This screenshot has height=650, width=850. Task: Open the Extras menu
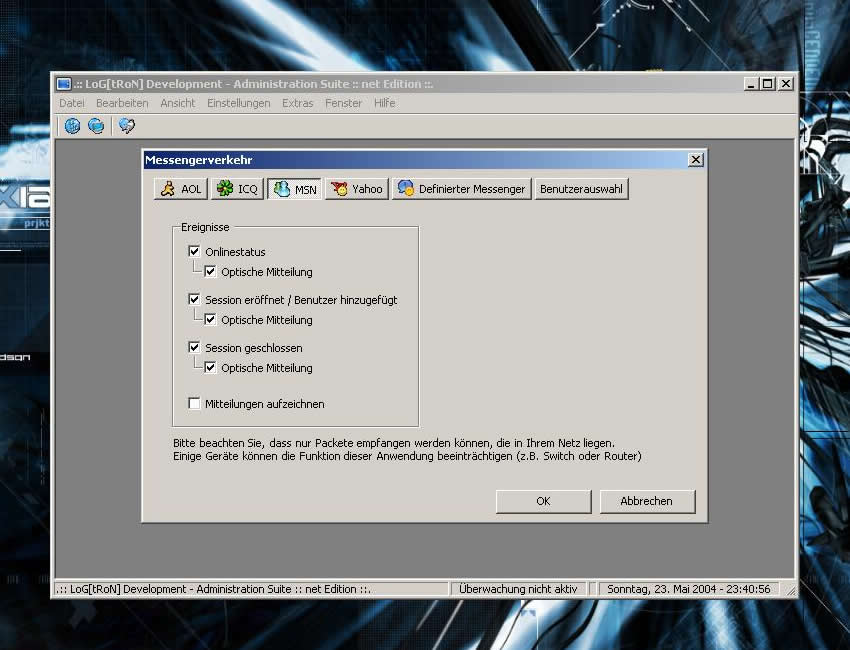pos(297,103)
